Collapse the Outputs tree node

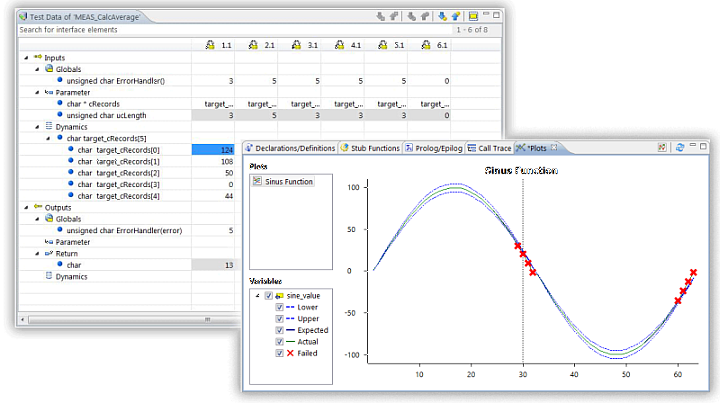click(24, 206)
